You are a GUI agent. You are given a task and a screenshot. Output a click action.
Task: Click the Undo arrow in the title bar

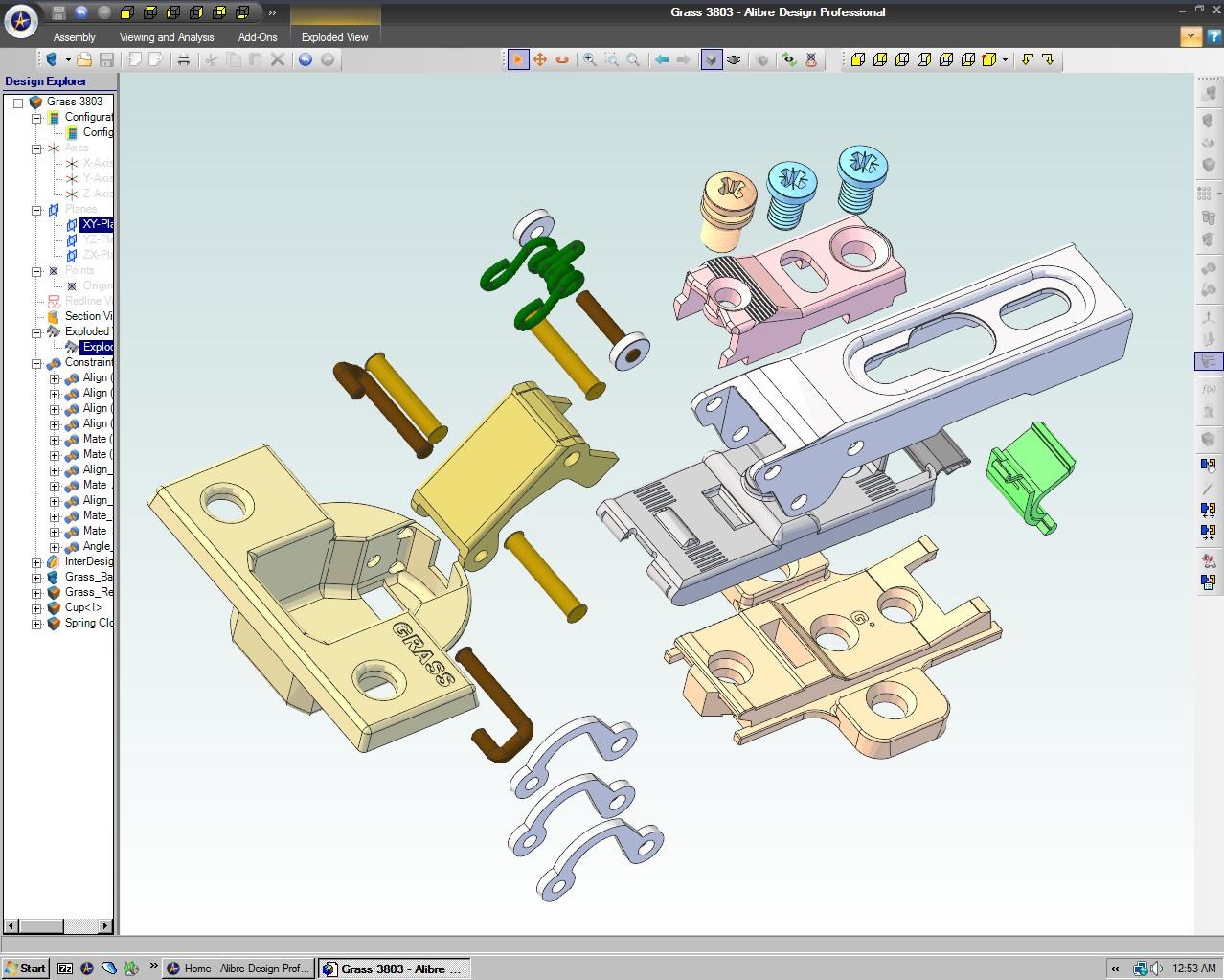click(81, 12)
